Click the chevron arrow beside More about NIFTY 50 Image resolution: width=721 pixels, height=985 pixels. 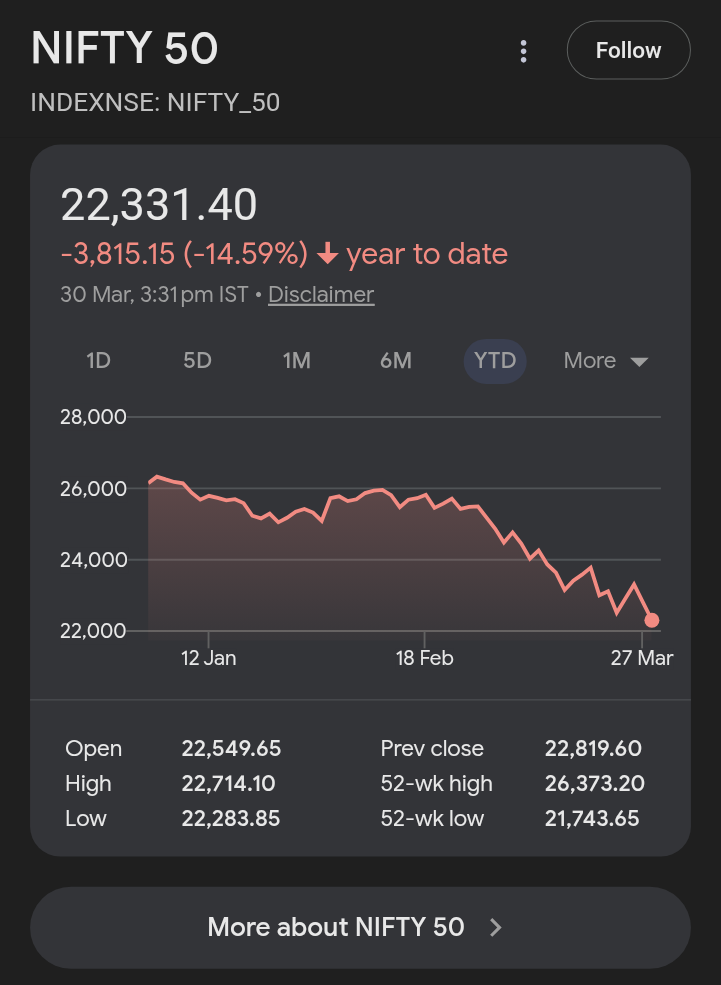click(495, 928)
